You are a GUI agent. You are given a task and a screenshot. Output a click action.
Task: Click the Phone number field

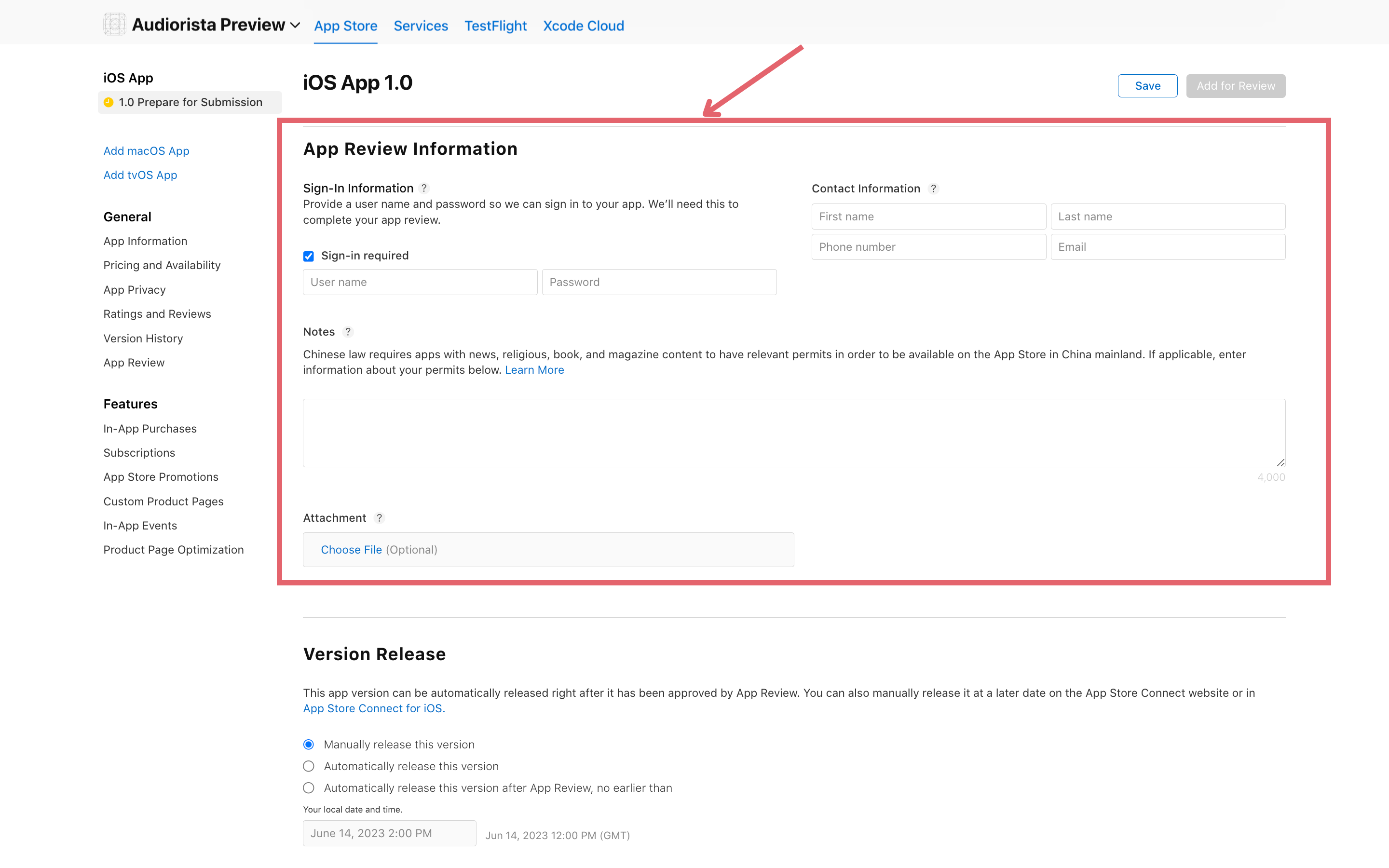[x=929, y=247]
